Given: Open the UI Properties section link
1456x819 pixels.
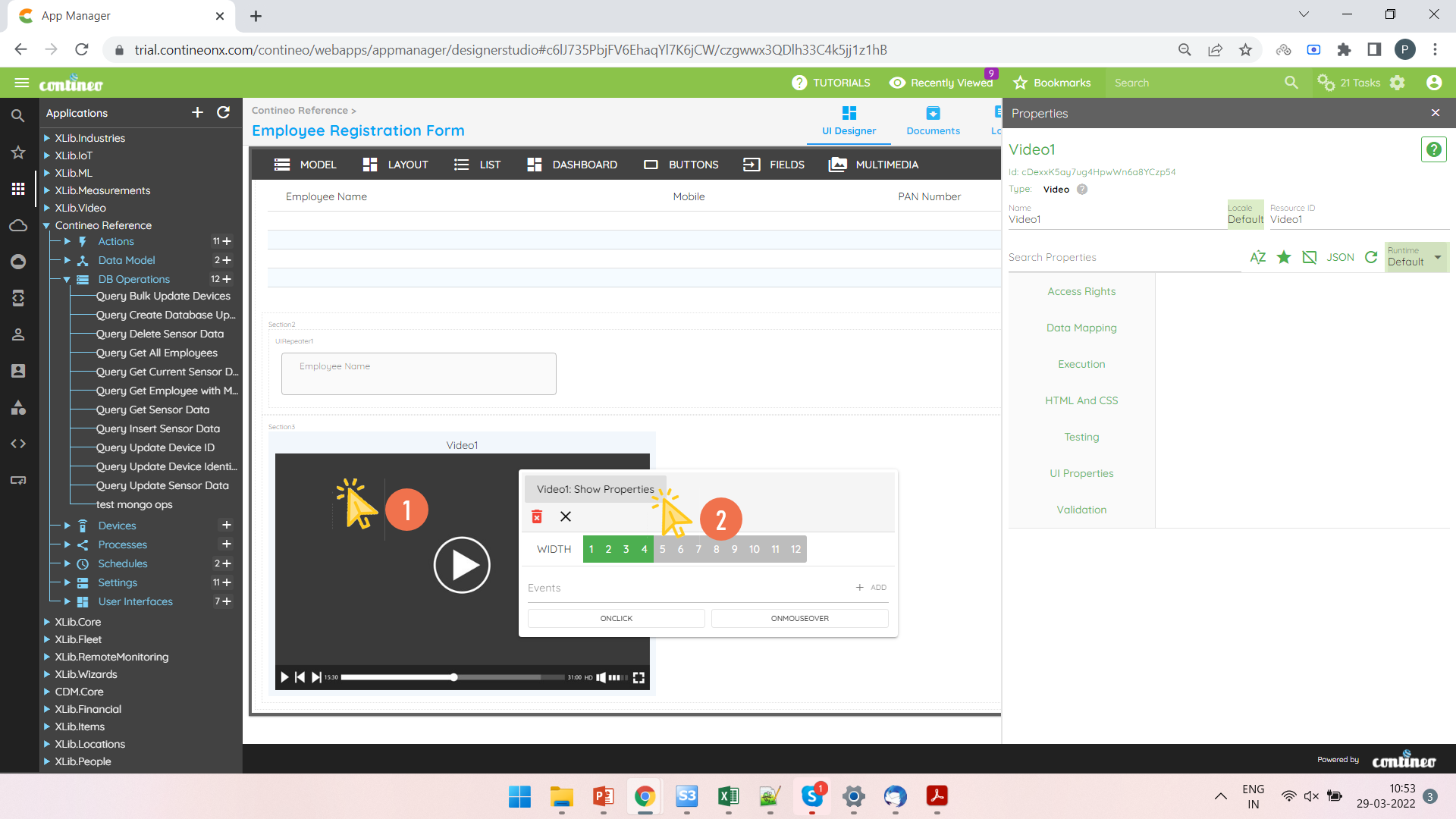Looking at the screenshot, I should 1081,473.
